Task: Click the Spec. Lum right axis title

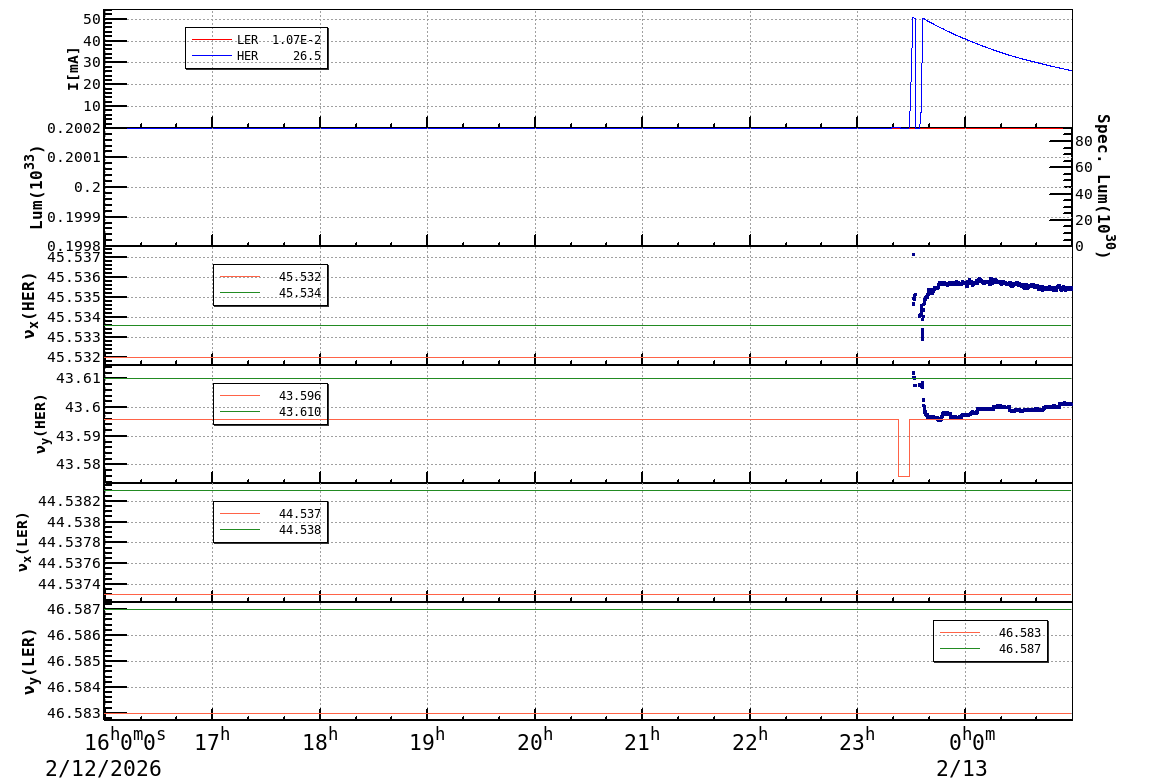Action: coord(1103,185)
